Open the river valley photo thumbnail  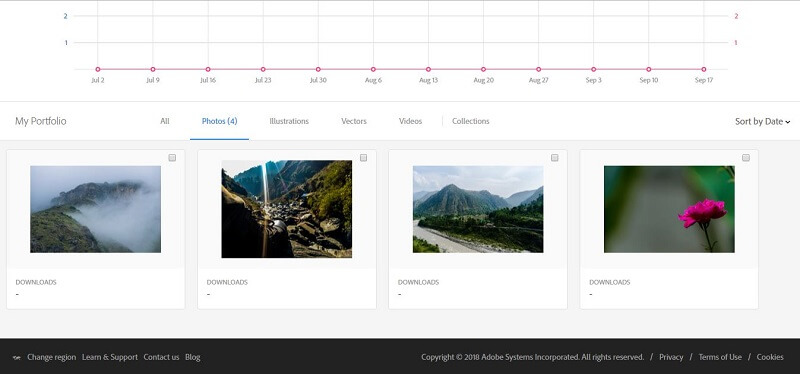pos(478,209)
